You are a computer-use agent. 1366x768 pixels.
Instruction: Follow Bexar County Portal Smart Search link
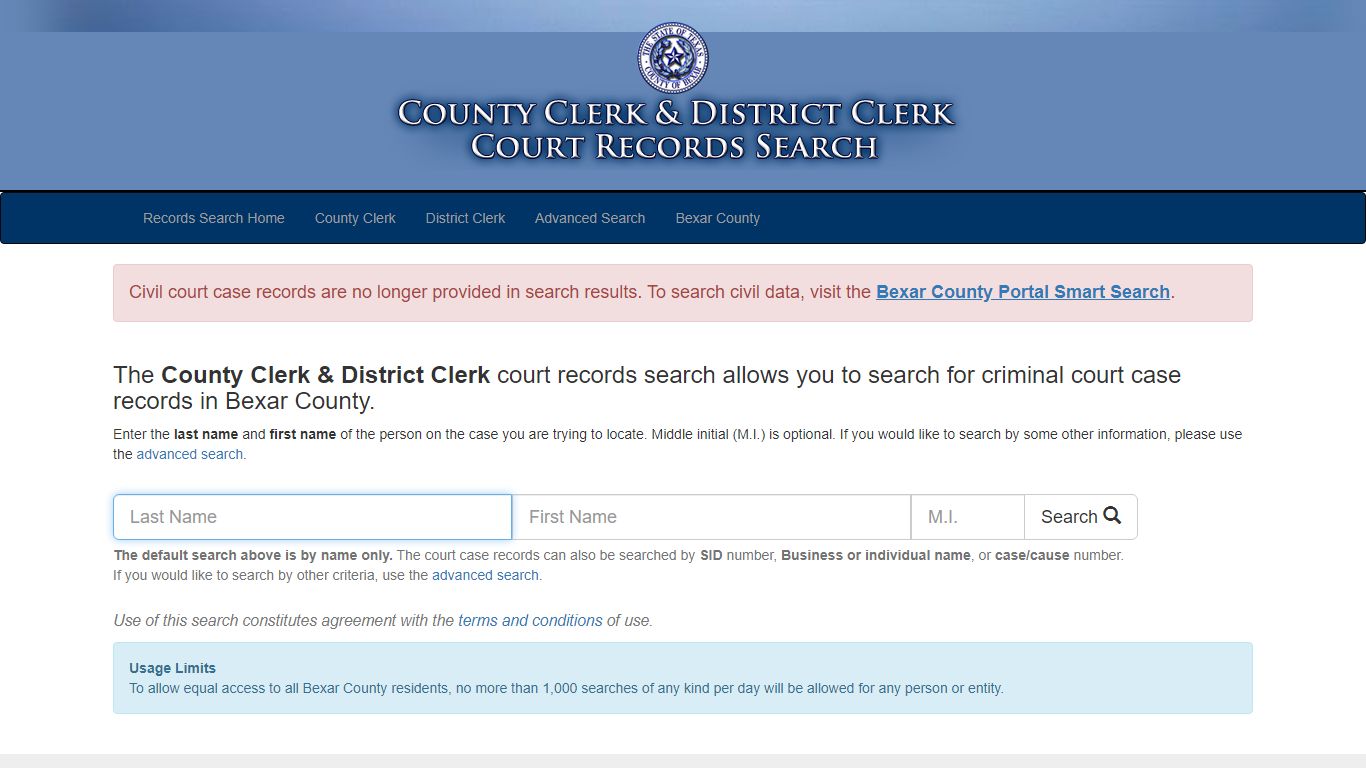pyautogui.click(x=1023, y=292)
